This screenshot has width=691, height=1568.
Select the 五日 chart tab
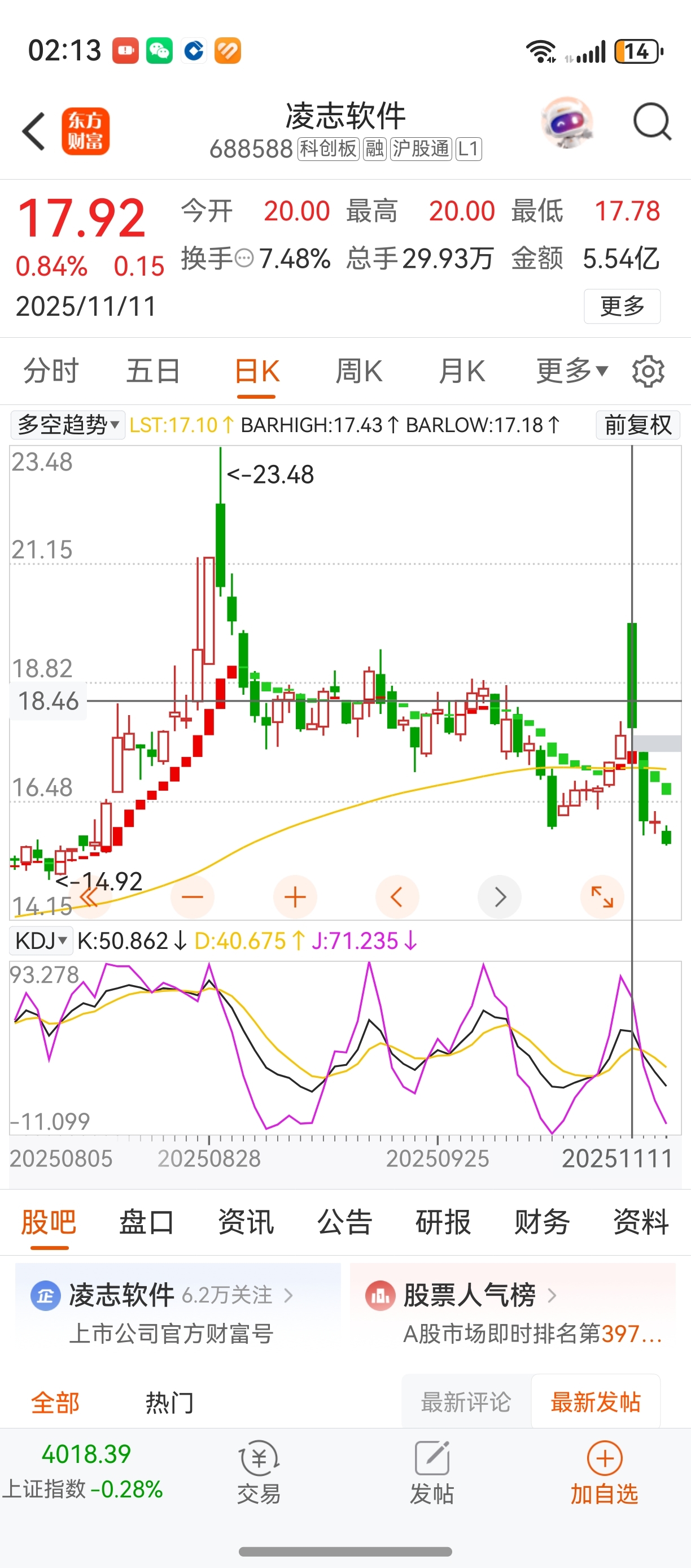coord(154,371)
